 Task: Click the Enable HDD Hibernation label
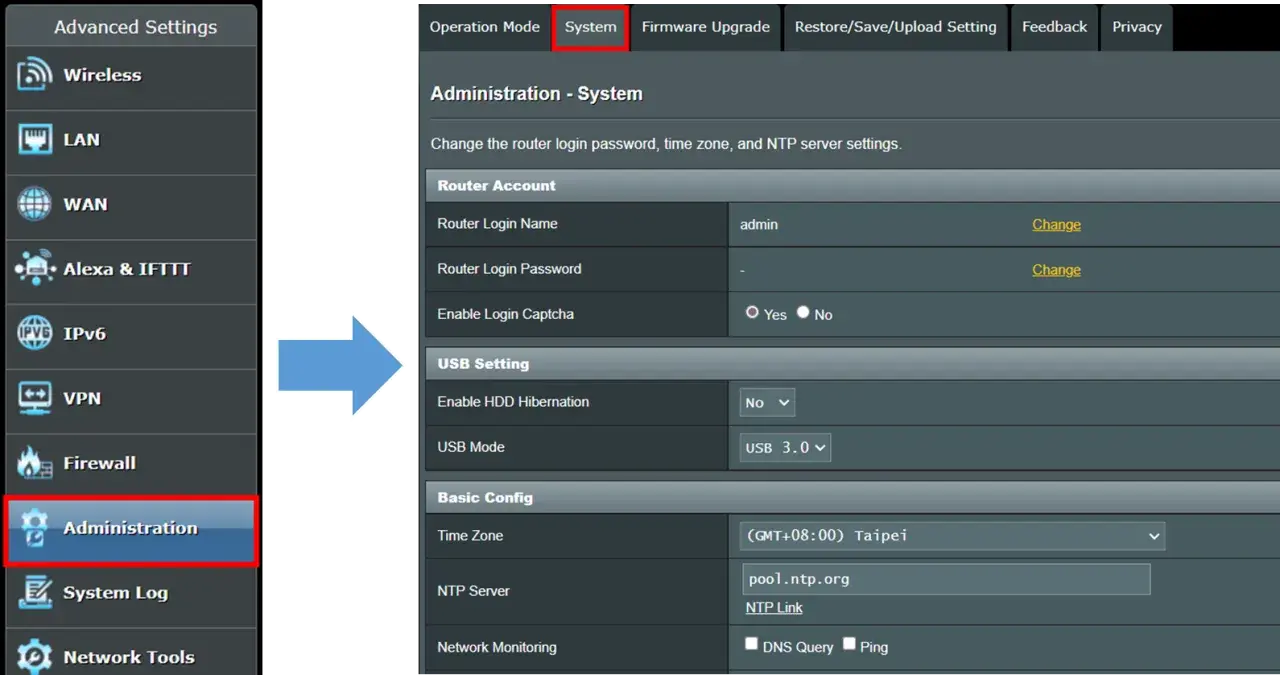pyautogui.click(x=513, y=402)
